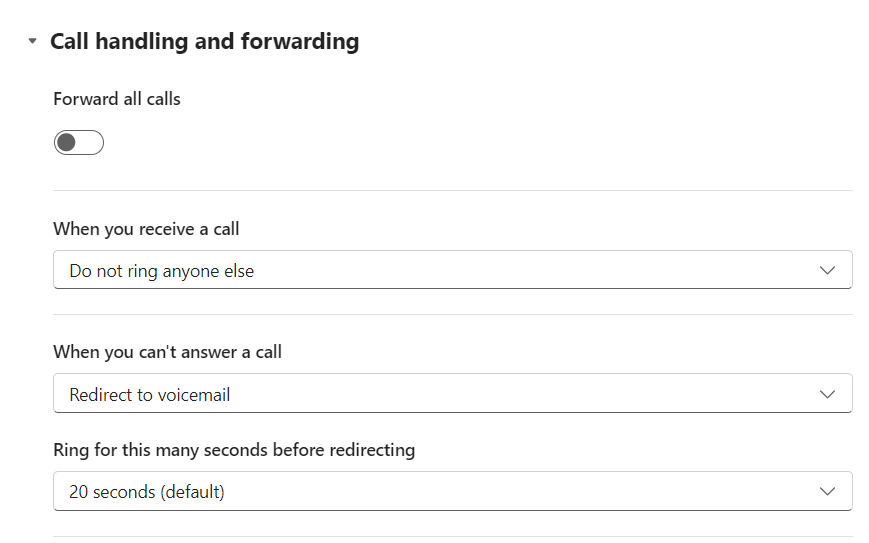This screenshot has height=543, width=869.
Task: Select the 'Redirect to voicemail' value text
Action: pyautogui.click(x=150, y=395)
